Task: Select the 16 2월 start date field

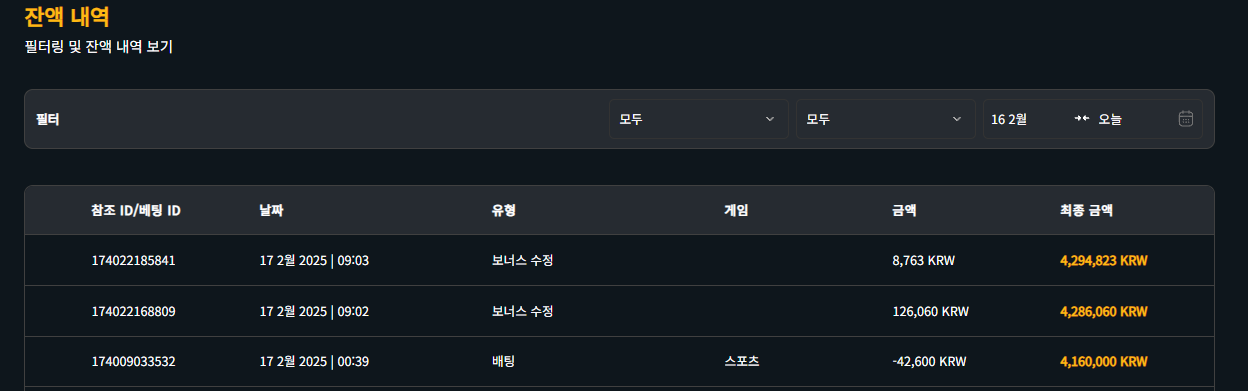Action: (x=1009, y=119)
